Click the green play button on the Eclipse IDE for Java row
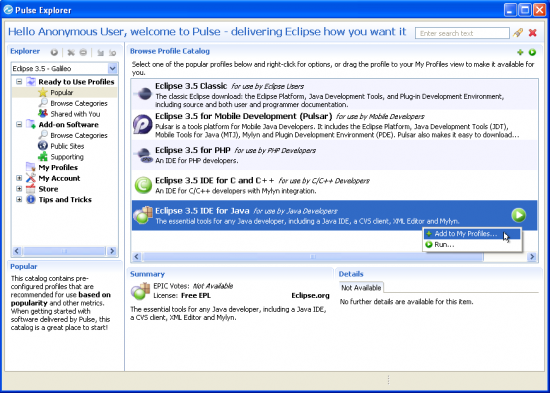Image resolution: width=550 pixels, height=393 pixels. pos(518,215)
